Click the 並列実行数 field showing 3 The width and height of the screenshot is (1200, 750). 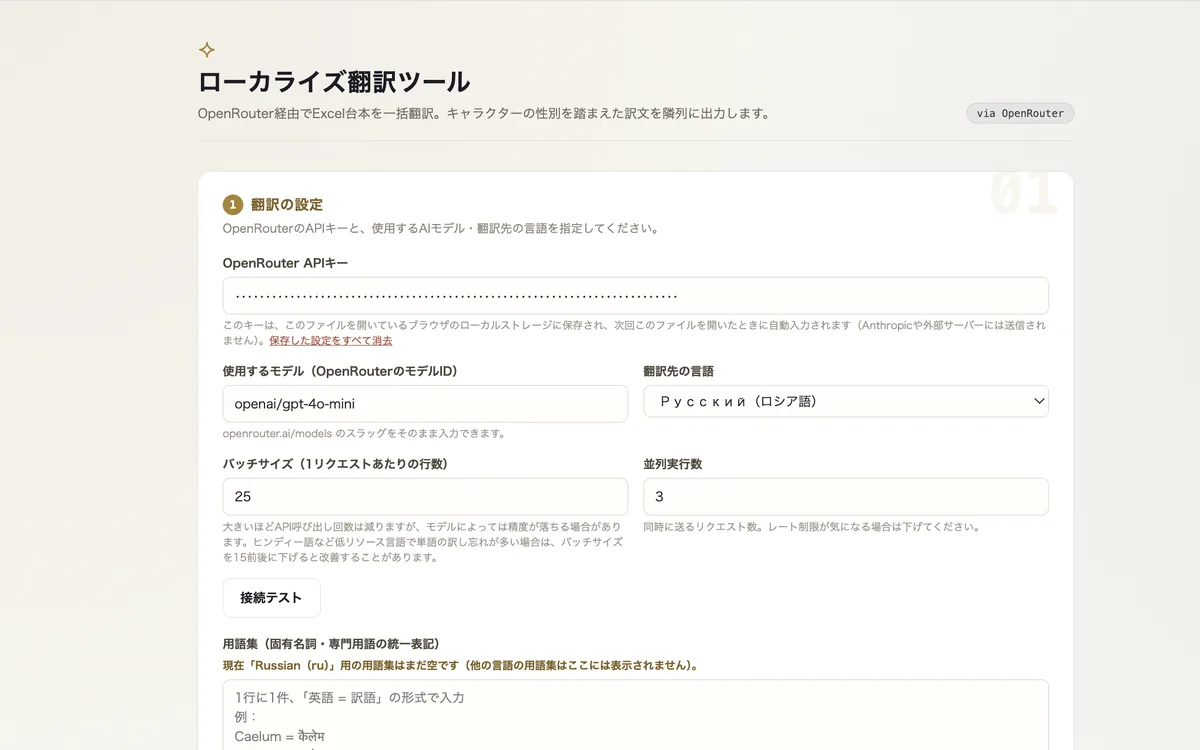(846, 497)
